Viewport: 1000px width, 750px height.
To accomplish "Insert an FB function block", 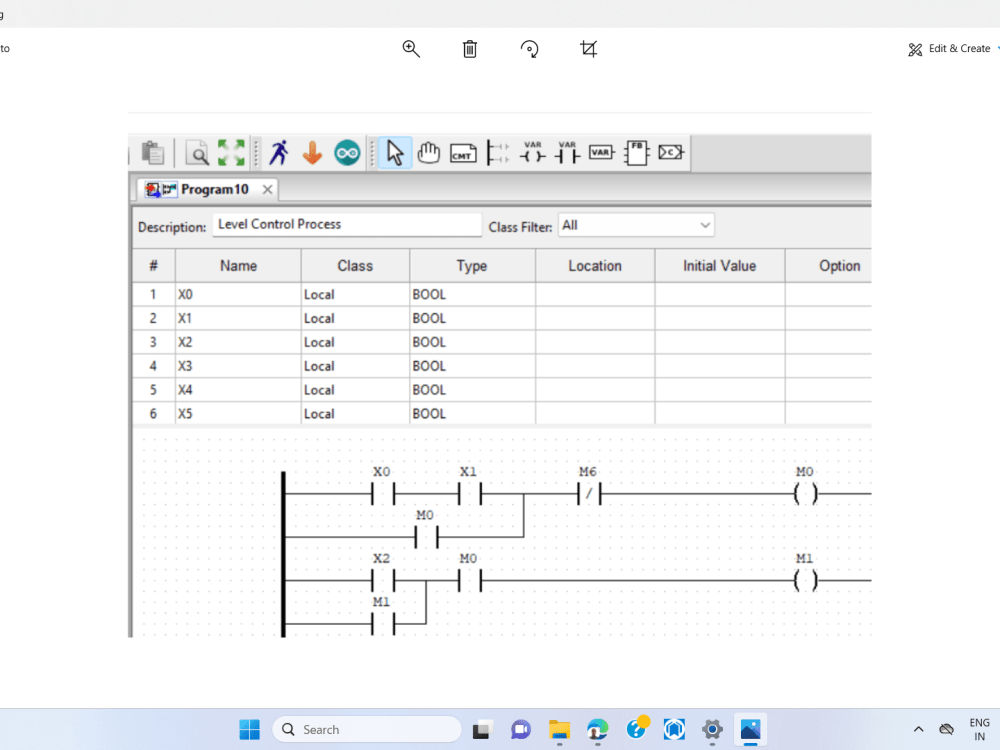I will (x=636, y=153).
